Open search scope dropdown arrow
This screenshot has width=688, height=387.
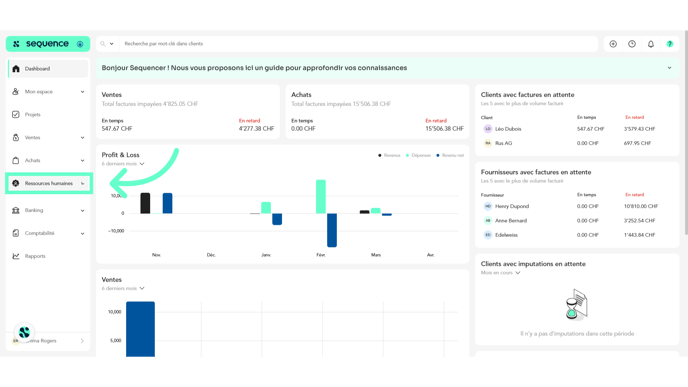pyautogui.click(x=111, y=44)
